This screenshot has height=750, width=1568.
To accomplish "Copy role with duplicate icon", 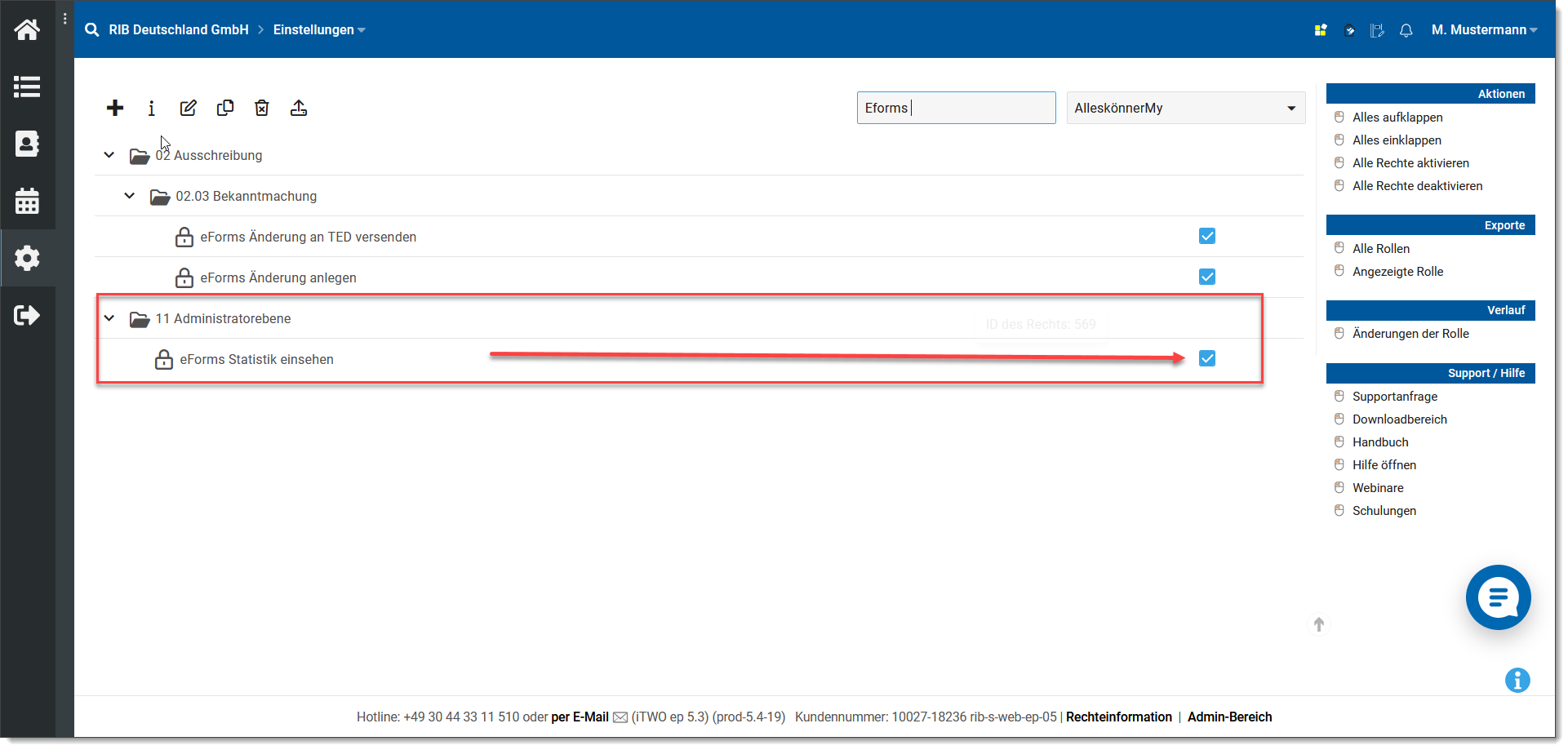I will 225,108.
